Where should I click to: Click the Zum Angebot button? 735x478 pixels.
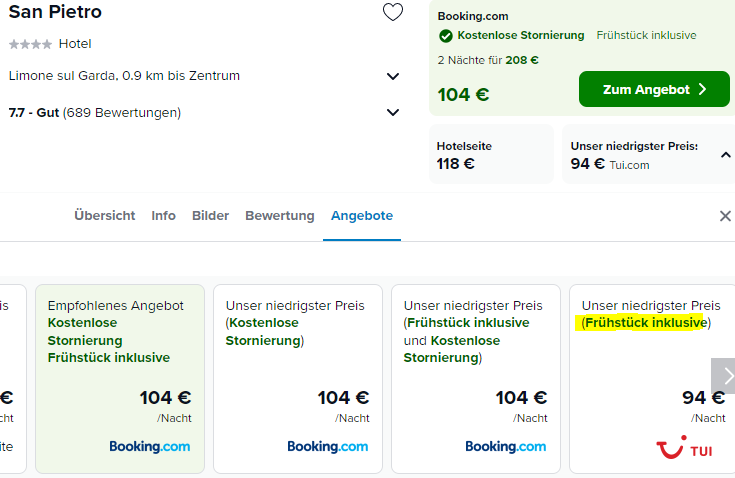click(x=654, y=89)
